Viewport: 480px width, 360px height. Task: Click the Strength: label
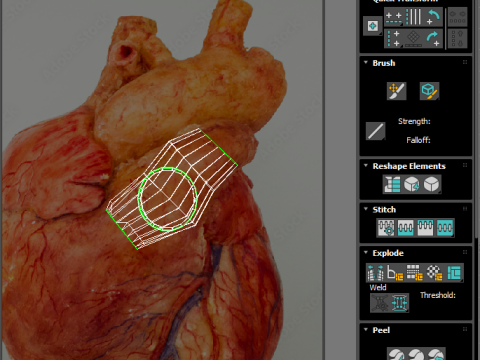point(414,121)
